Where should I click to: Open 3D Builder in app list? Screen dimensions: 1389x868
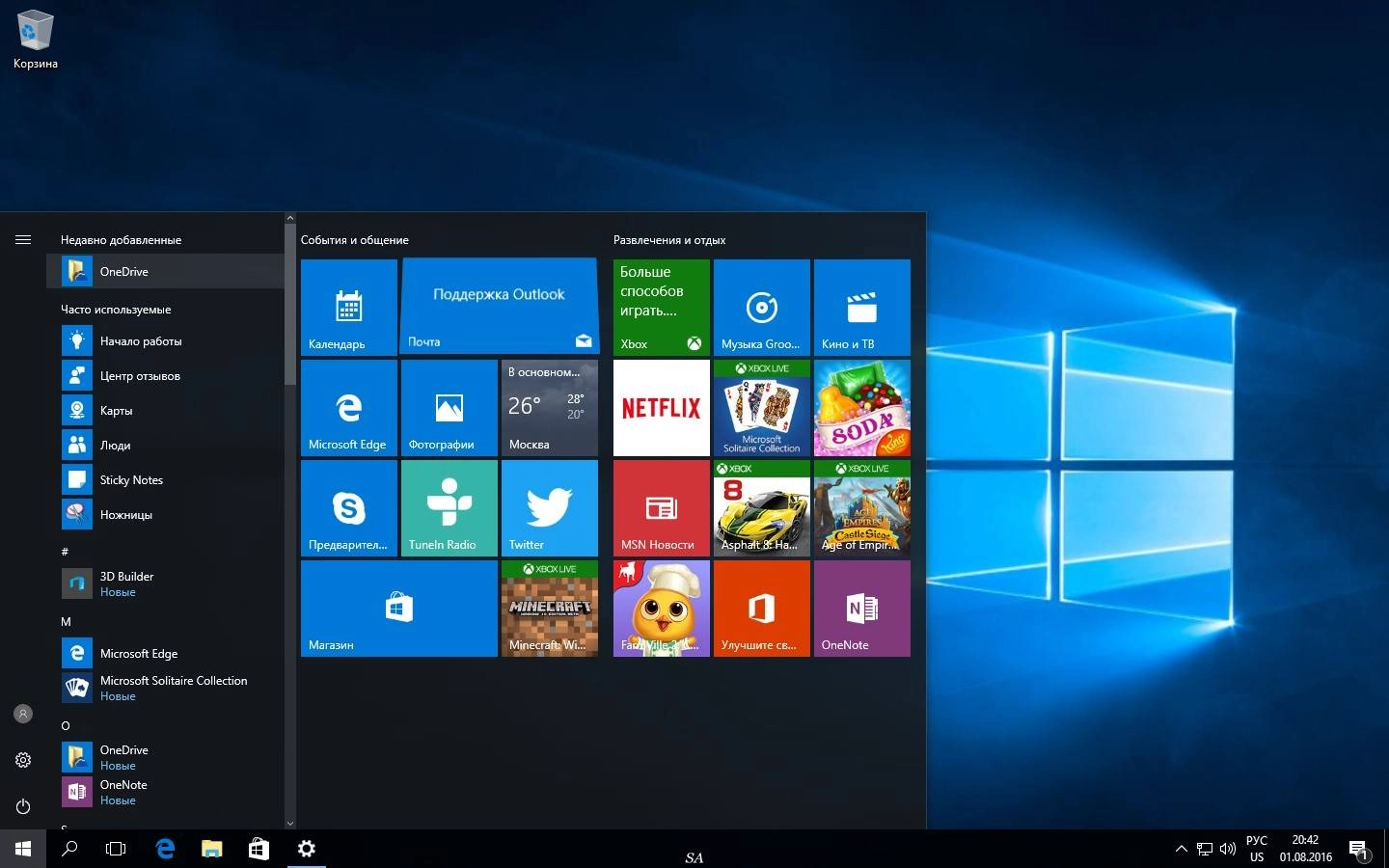click(165, 583)
